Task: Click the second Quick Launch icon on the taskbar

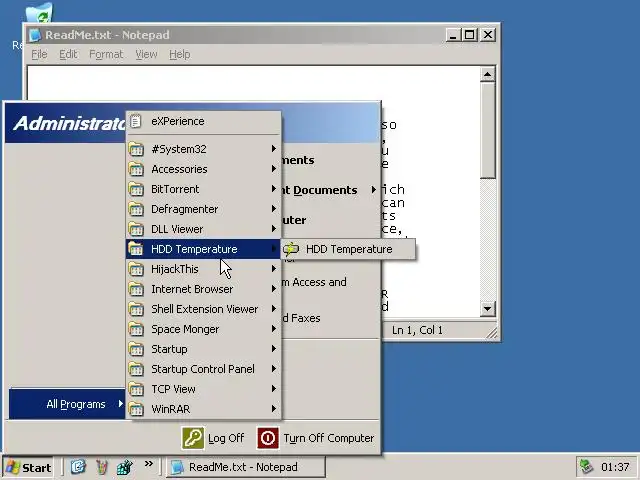Action: (102, 467)
